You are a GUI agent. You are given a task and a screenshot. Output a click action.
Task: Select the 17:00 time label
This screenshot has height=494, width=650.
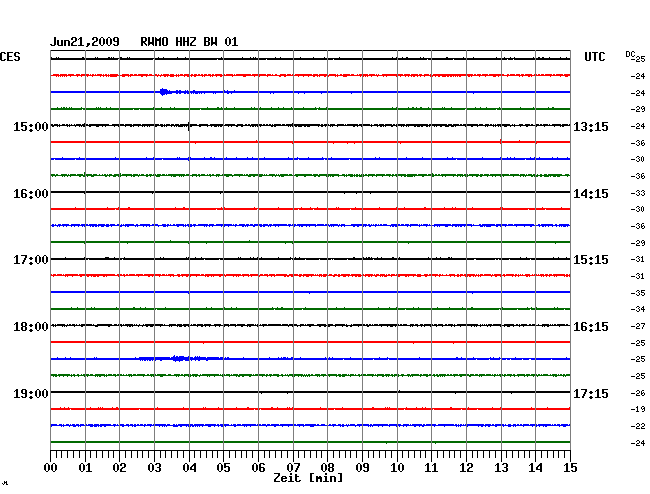(31, 260)
